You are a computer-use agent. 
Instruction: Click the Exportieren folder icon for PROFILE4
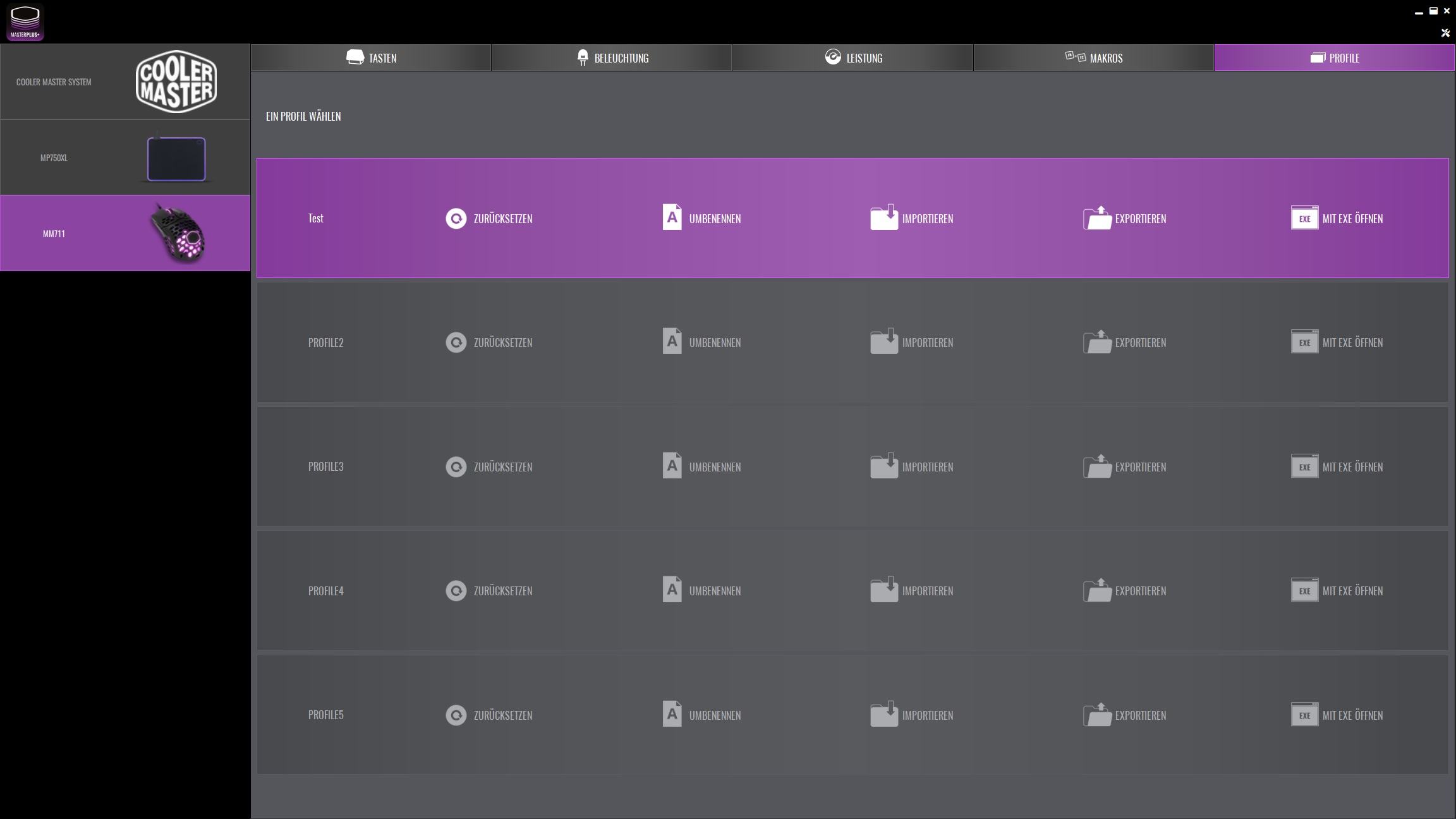(x=1097, y=590)
